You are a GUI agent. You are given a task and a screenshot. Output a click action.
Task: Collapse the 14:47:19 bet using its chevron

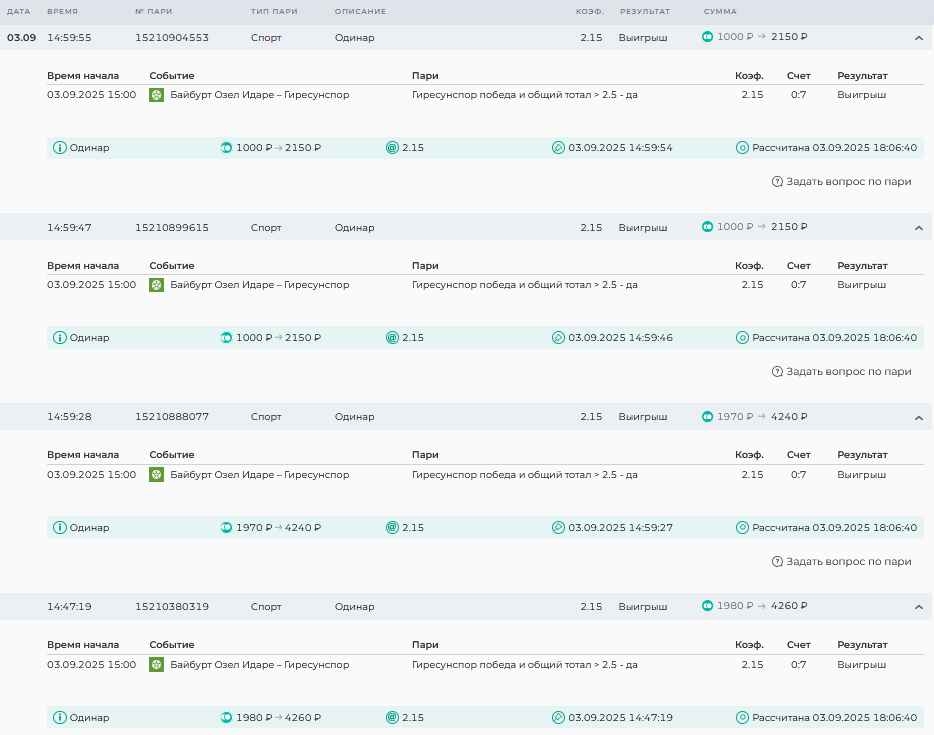[x=919, y=607]
